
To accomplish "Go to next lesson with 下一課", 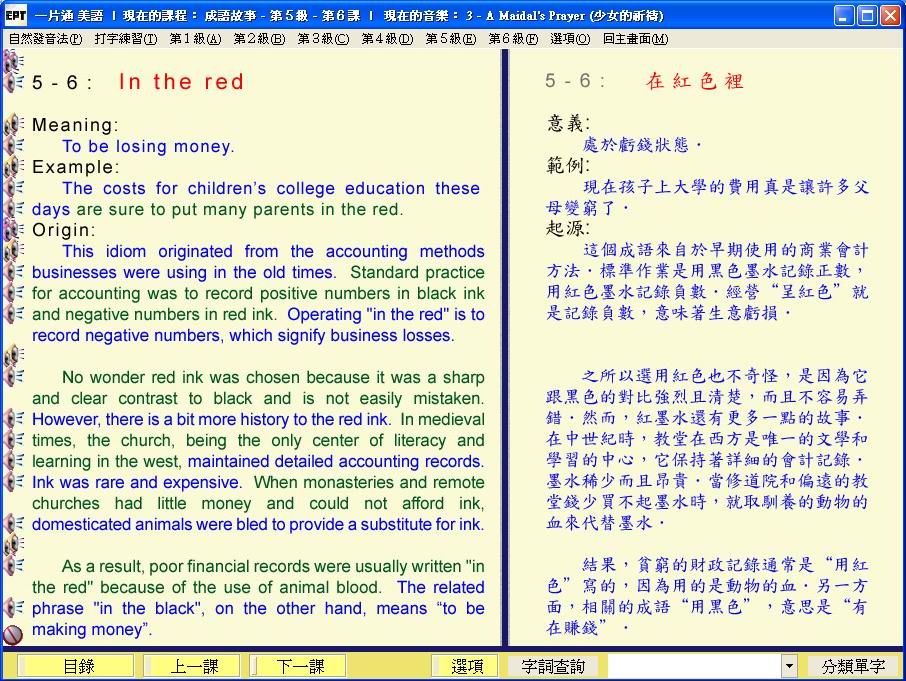I will pos(298,666).
